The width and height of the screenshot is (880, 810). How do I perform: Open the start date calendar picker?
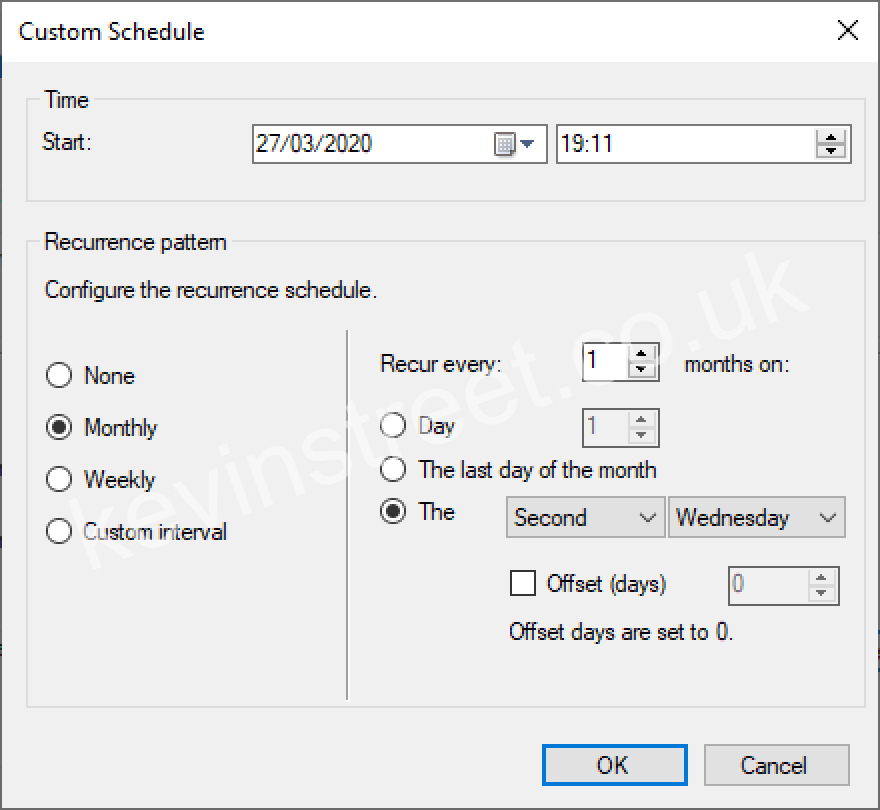click(x=515, y=144)
